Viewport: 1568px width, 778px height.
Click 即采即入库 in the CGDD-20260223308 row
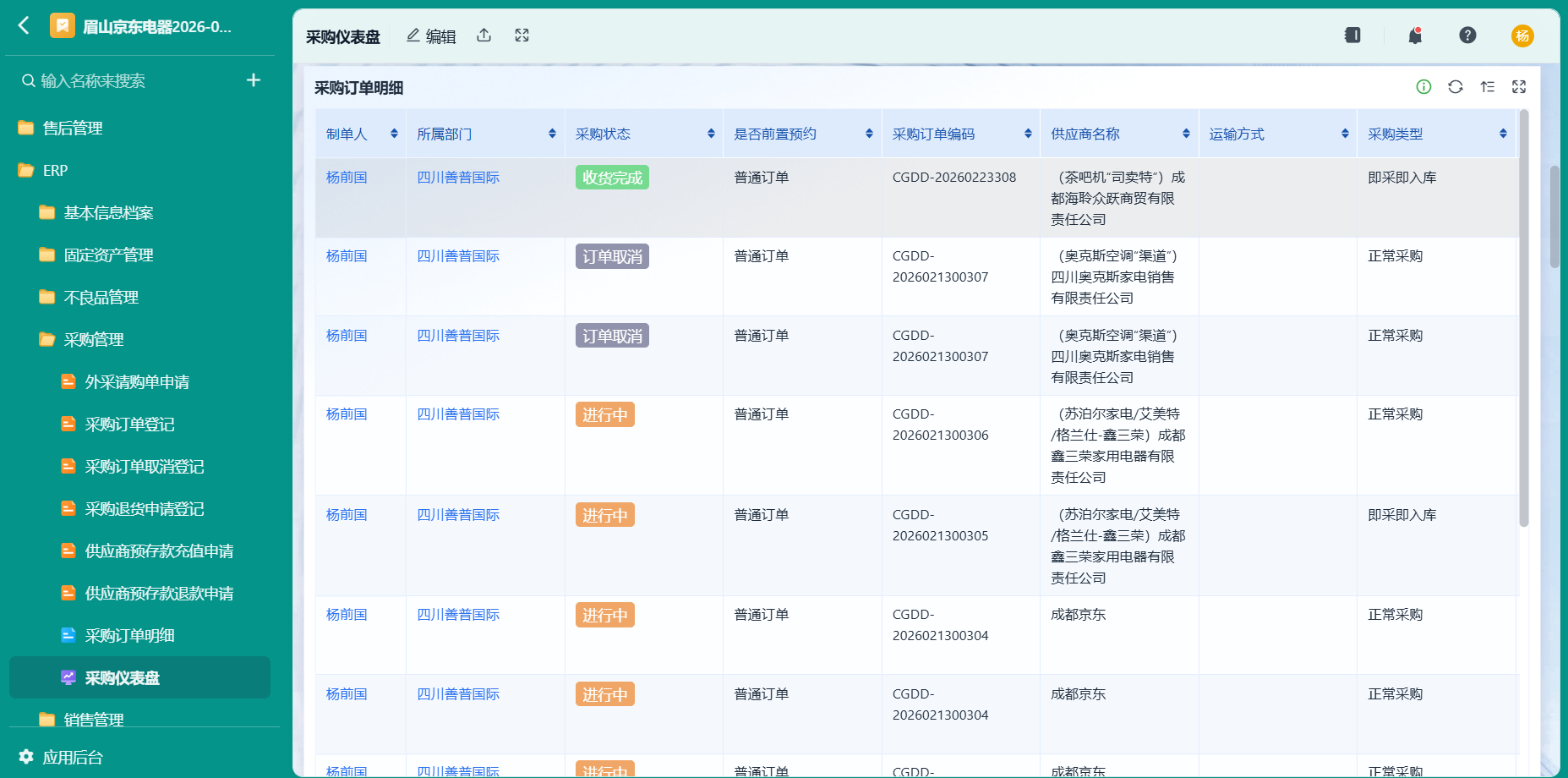tap(1402, 178)
